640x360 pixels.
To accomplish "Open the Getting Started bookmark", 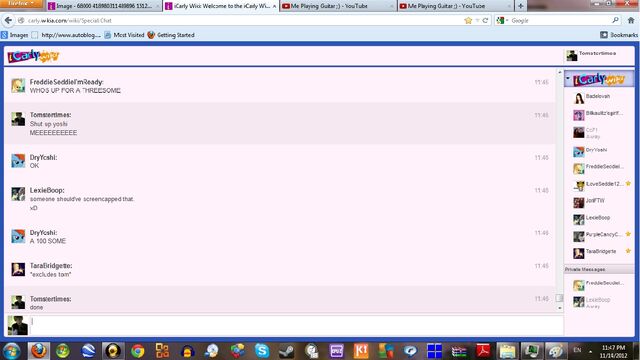I will click(x=171, y=35).
